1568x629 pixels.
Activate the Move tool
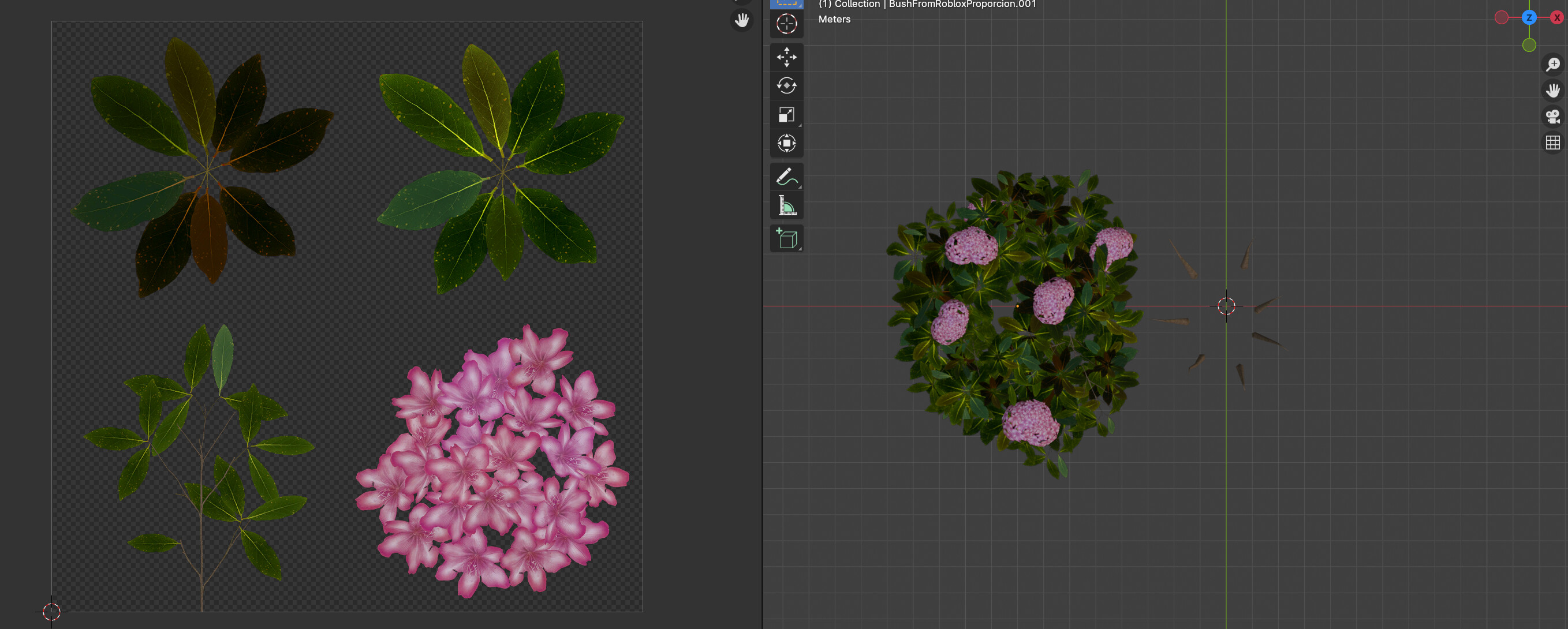pos(786,57)
